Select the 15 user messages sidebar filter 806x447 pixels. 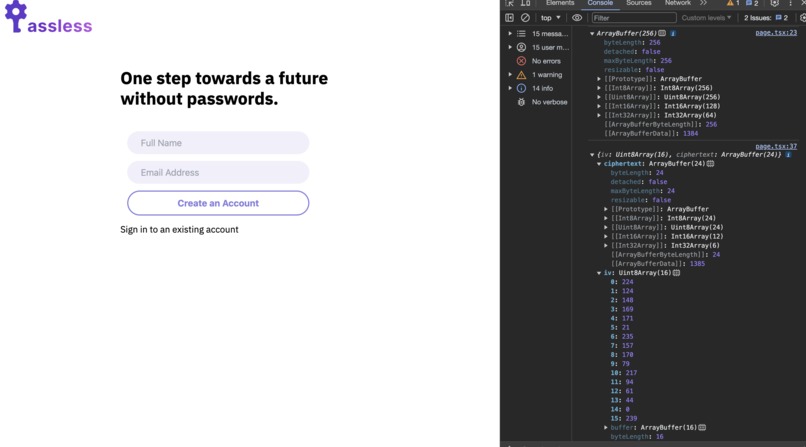click(x=538, y=47)
